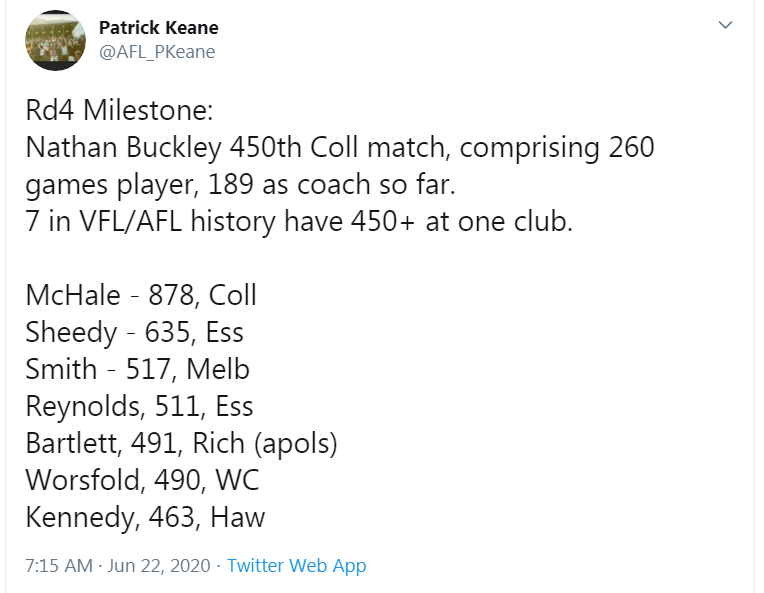
Task: Select the 'Kennedy, 463, Haw' line
Action: (x=145, y=517)
